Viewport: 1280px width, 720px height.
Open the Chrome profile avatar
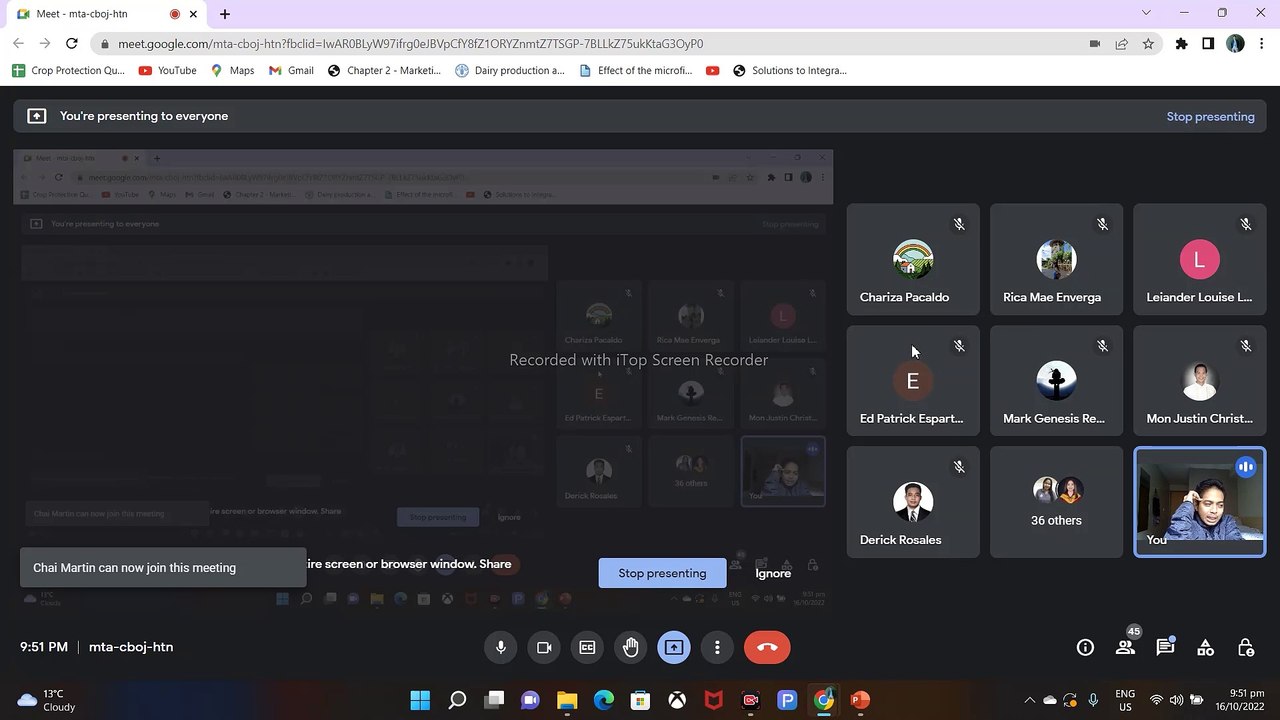1235,44
